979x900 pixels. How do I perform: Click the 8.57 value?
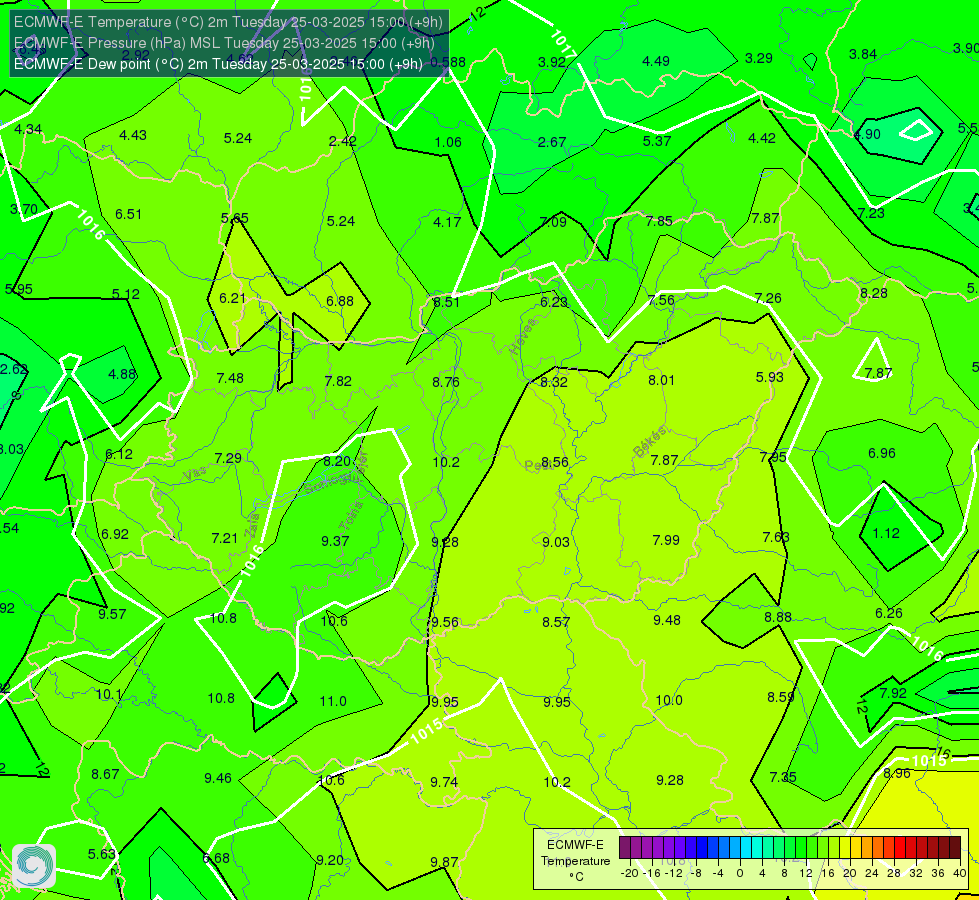(556, 622)
